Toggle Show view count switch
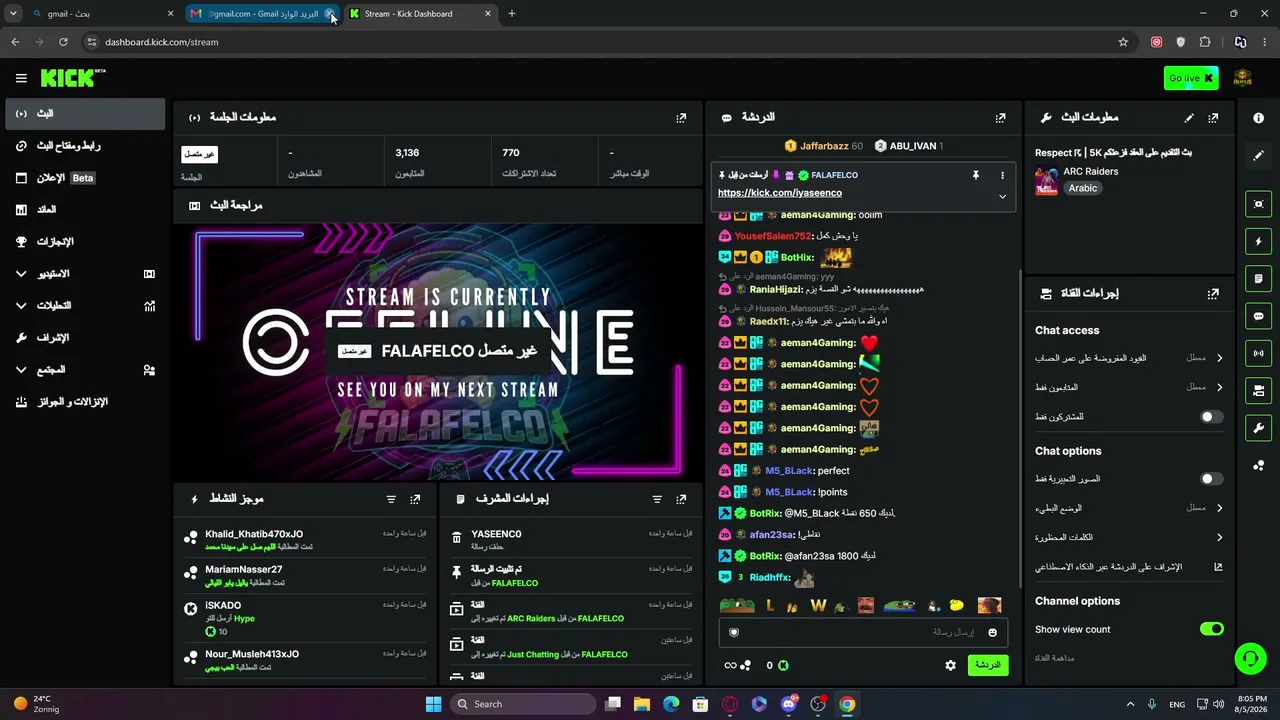 [1211, 629]
